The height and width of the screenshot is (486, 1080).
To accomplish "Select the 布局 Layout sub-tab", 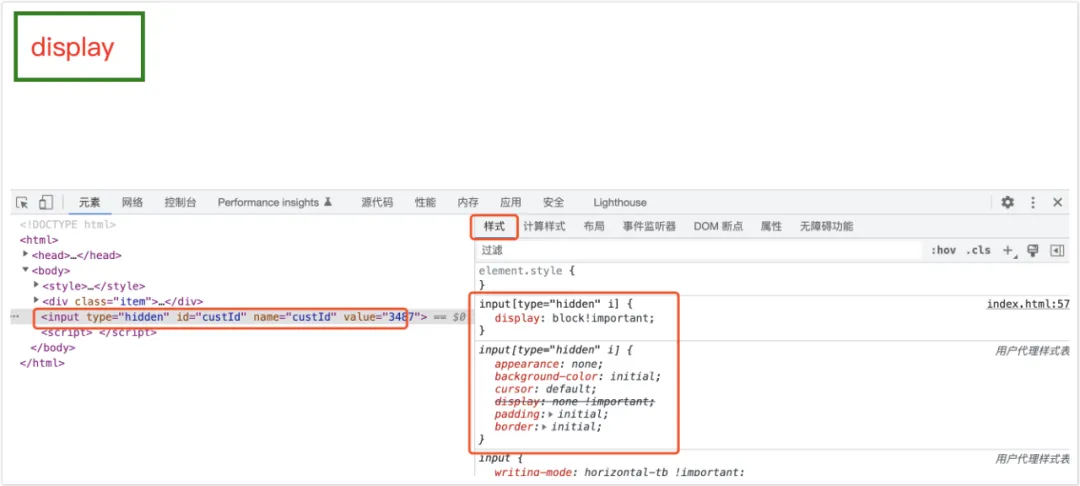I will pyautogui.click(x=594, y=226).
